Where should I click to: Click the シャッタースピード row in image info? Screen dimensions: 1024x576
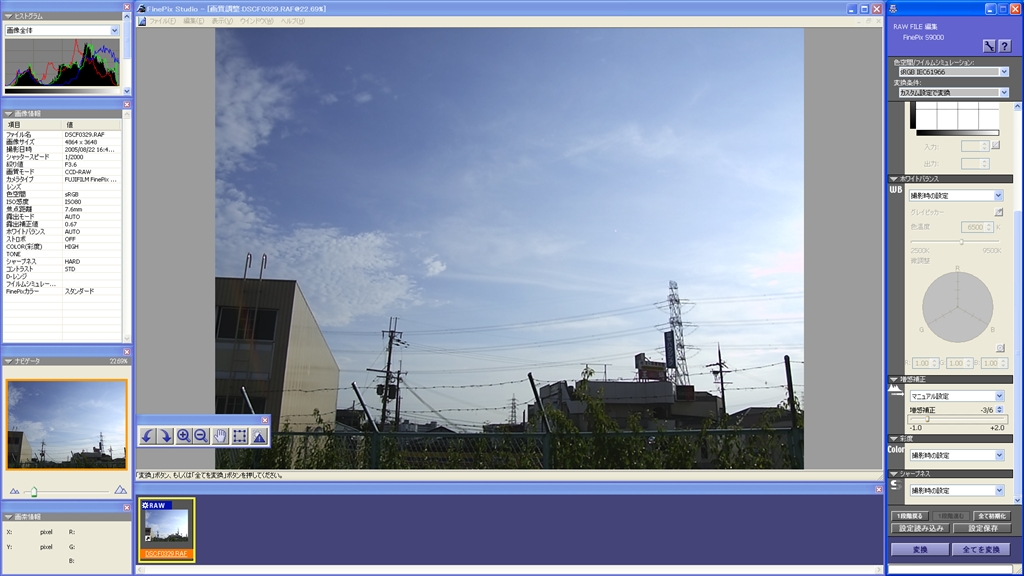[x=62, y=157]
